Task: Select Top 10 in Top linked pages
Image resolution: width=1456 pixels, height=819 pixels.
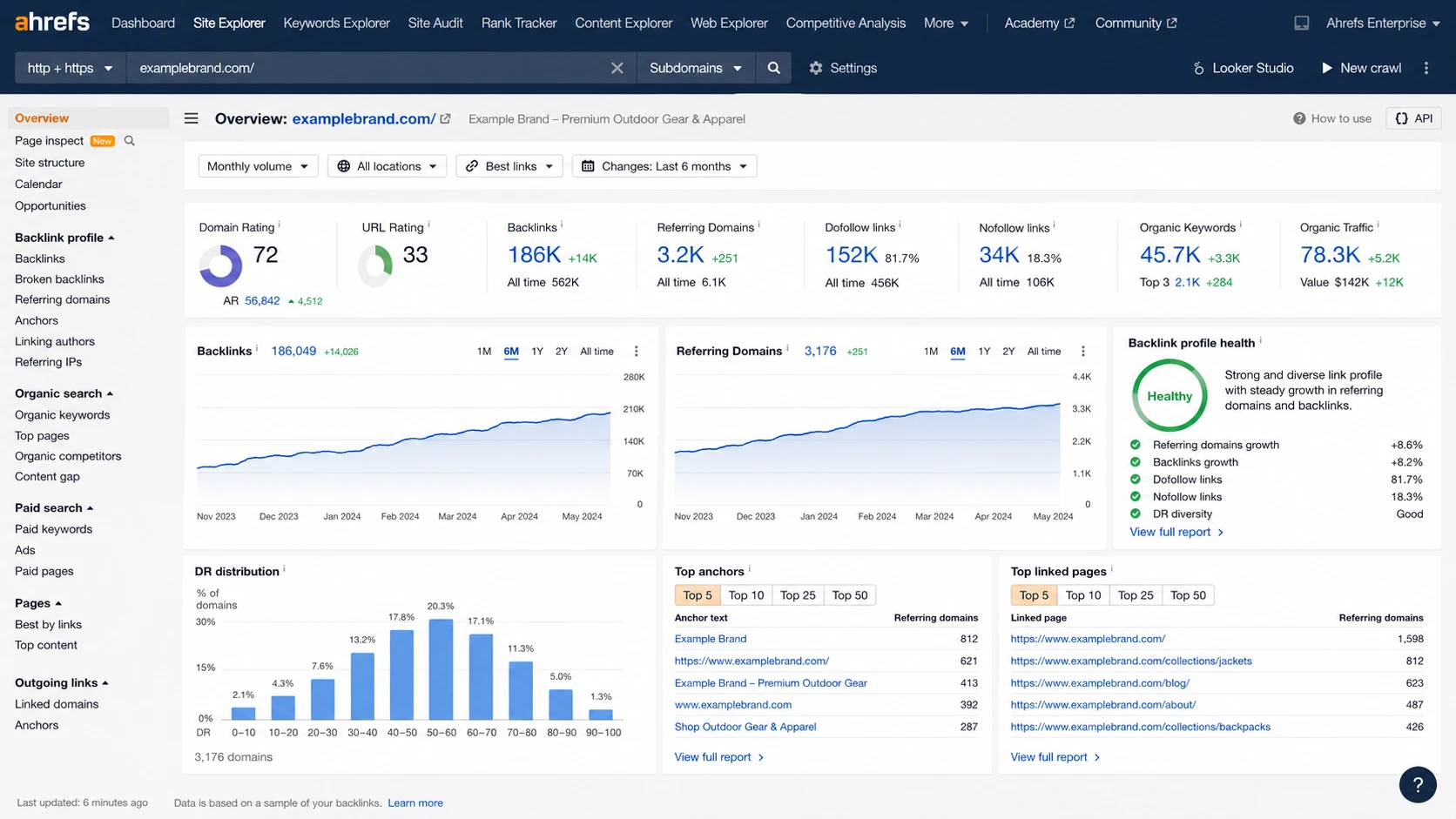Action: (1083, 595)
